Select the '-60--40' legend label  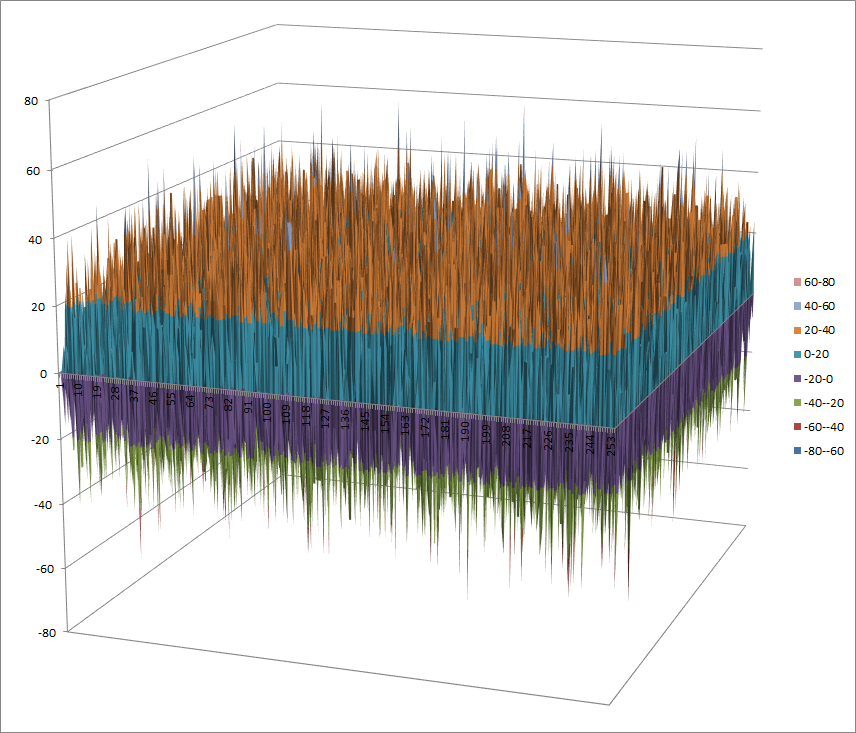coord(824,427)
